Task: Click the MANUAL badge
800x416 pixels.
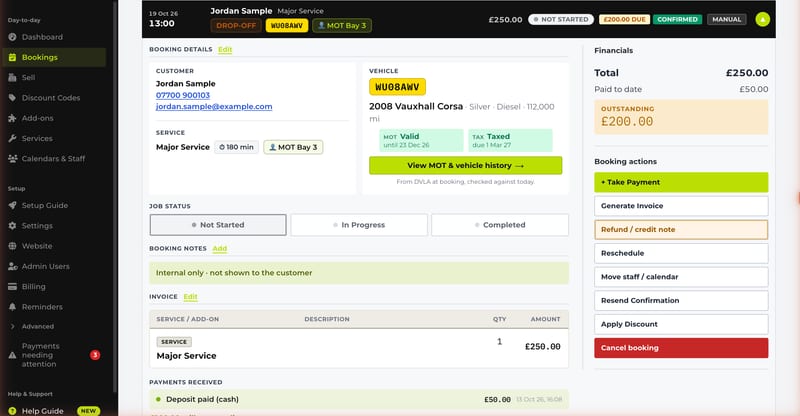Action: (x=727, y=19)
